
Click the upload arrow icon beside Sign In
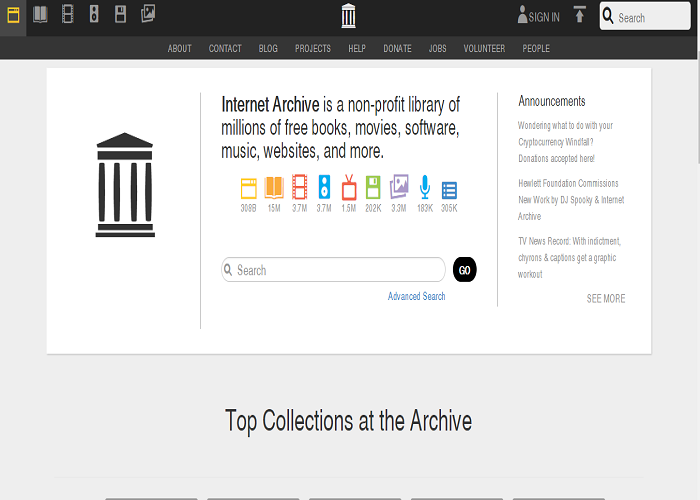580,15
